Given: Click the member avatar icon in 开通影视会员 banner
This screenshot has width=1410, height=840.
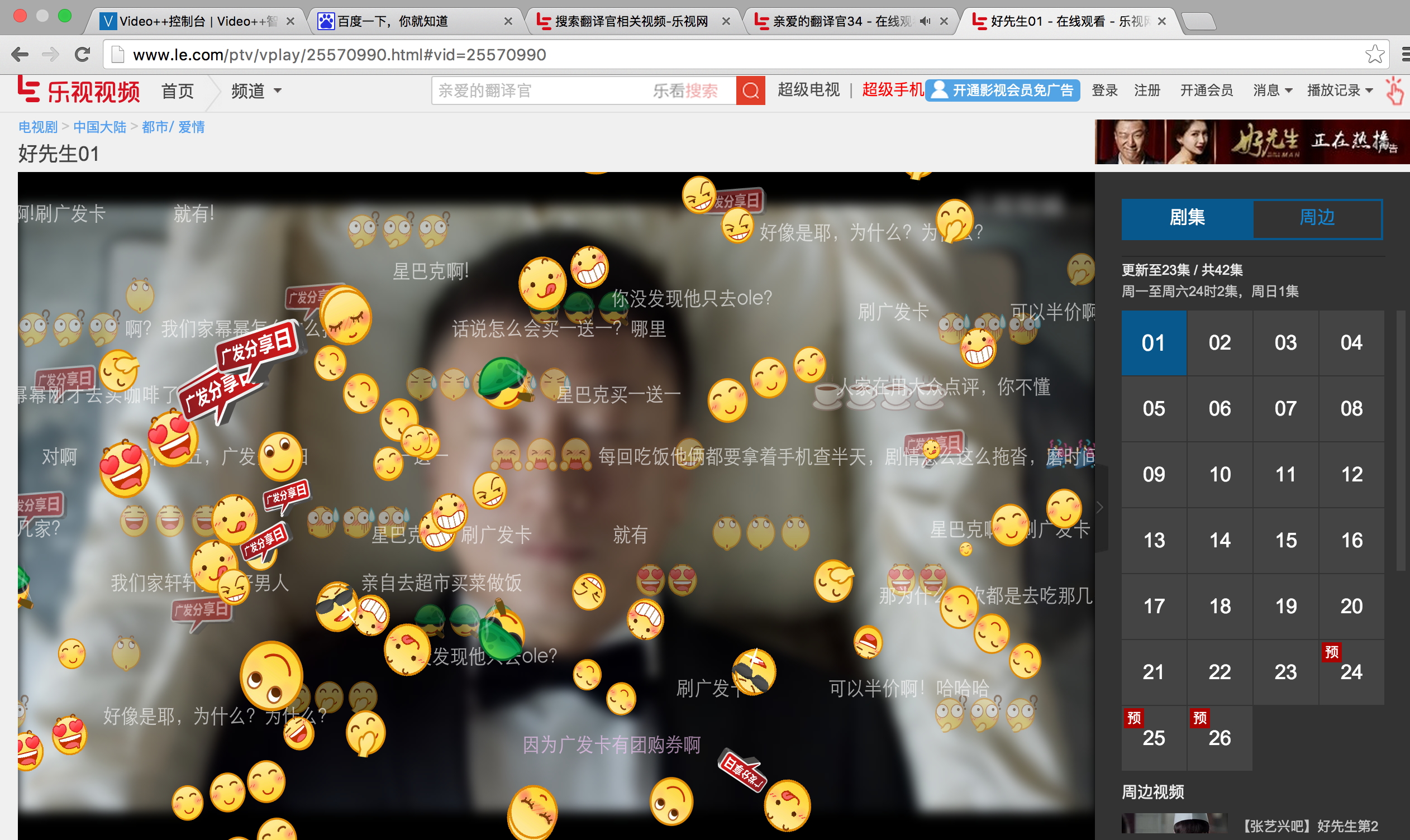Looking at the screenshot, I should (939, 90).
